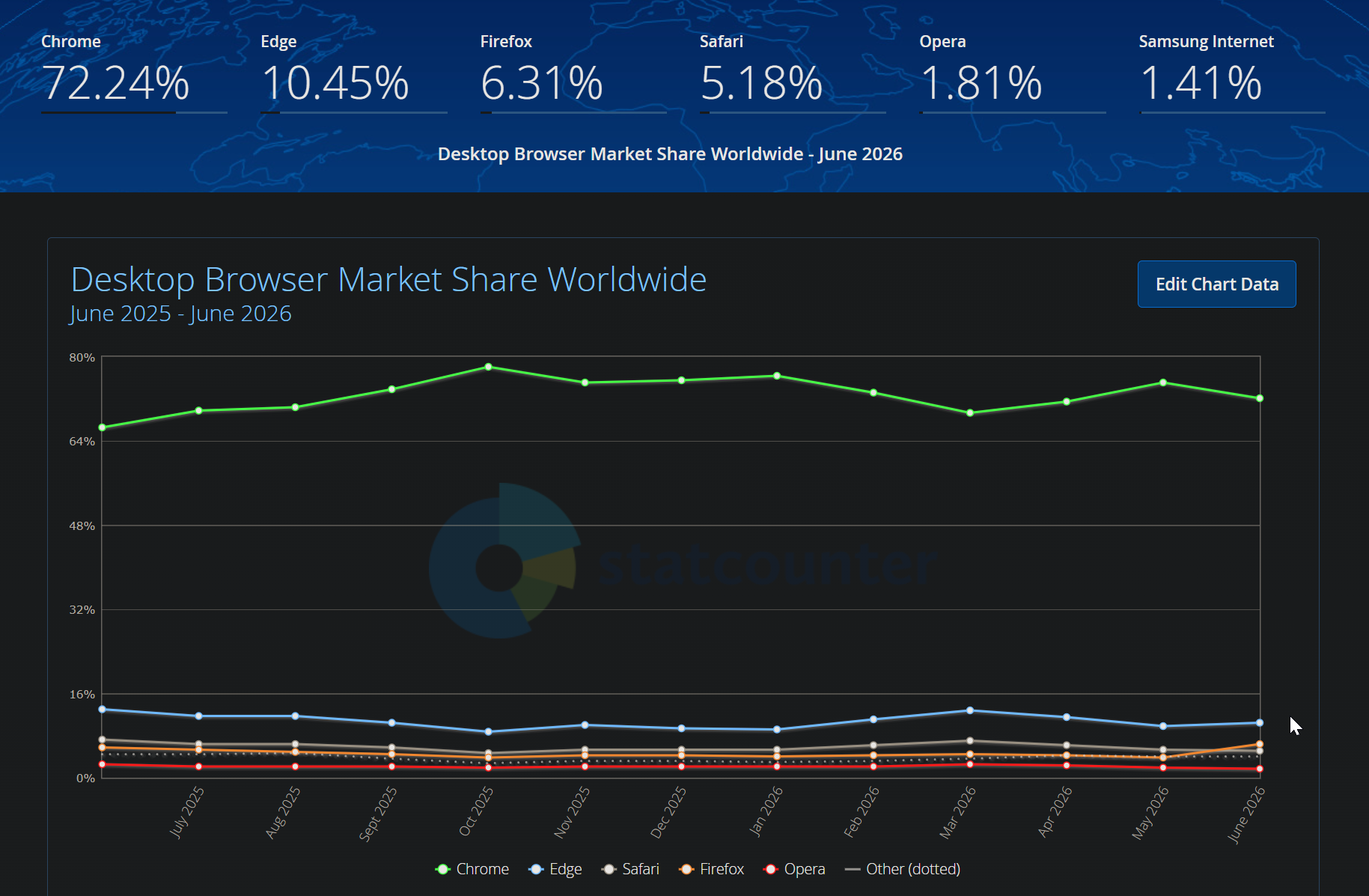Click the Edge 10.45% header statistic
The height and width of the screenshot is (896, 1369).
click(354, 73)
